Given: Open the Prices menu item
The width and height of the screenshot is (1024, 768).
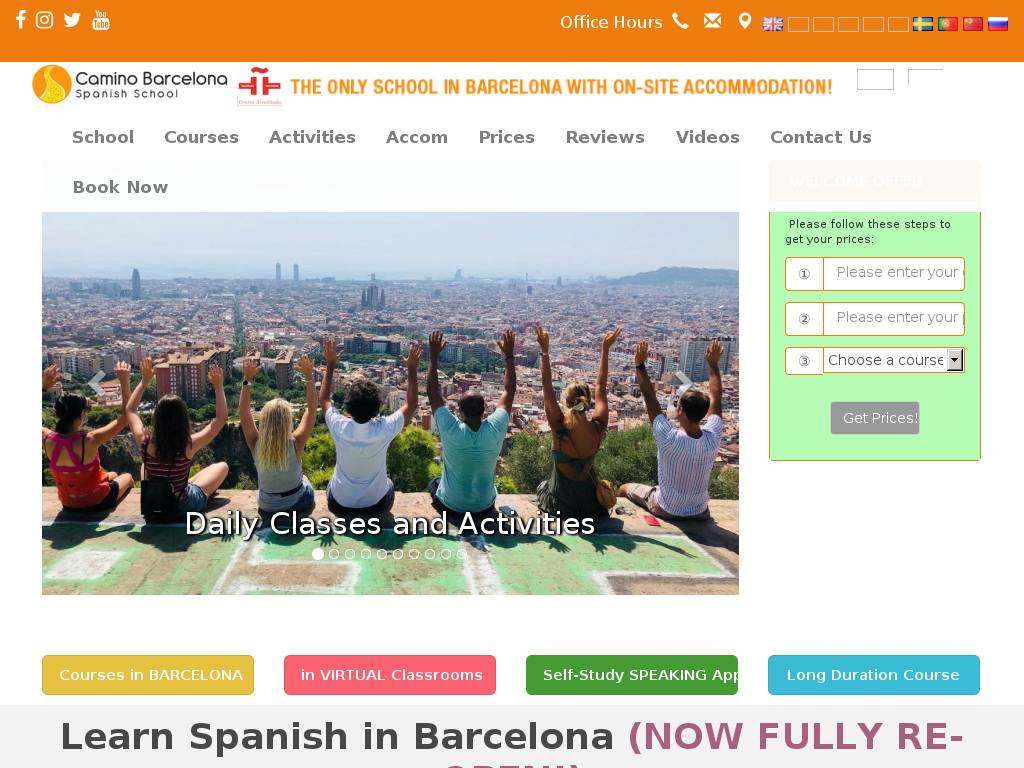Looking at the screenshot, I should tap(507, 137).
